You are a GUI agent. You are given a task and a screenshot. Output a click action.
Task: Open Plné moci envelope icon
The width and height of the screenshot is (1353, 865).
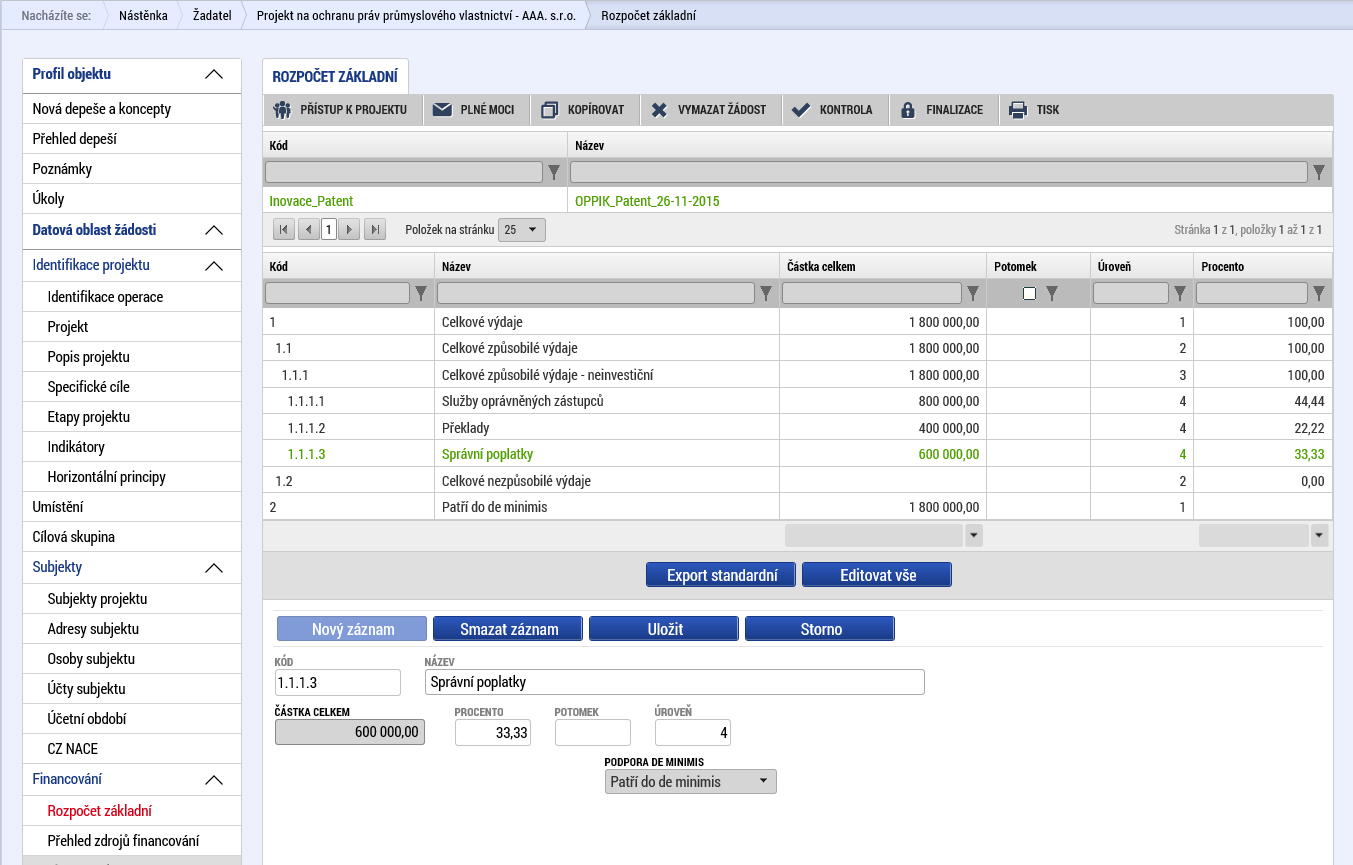[x=442, y=110]
